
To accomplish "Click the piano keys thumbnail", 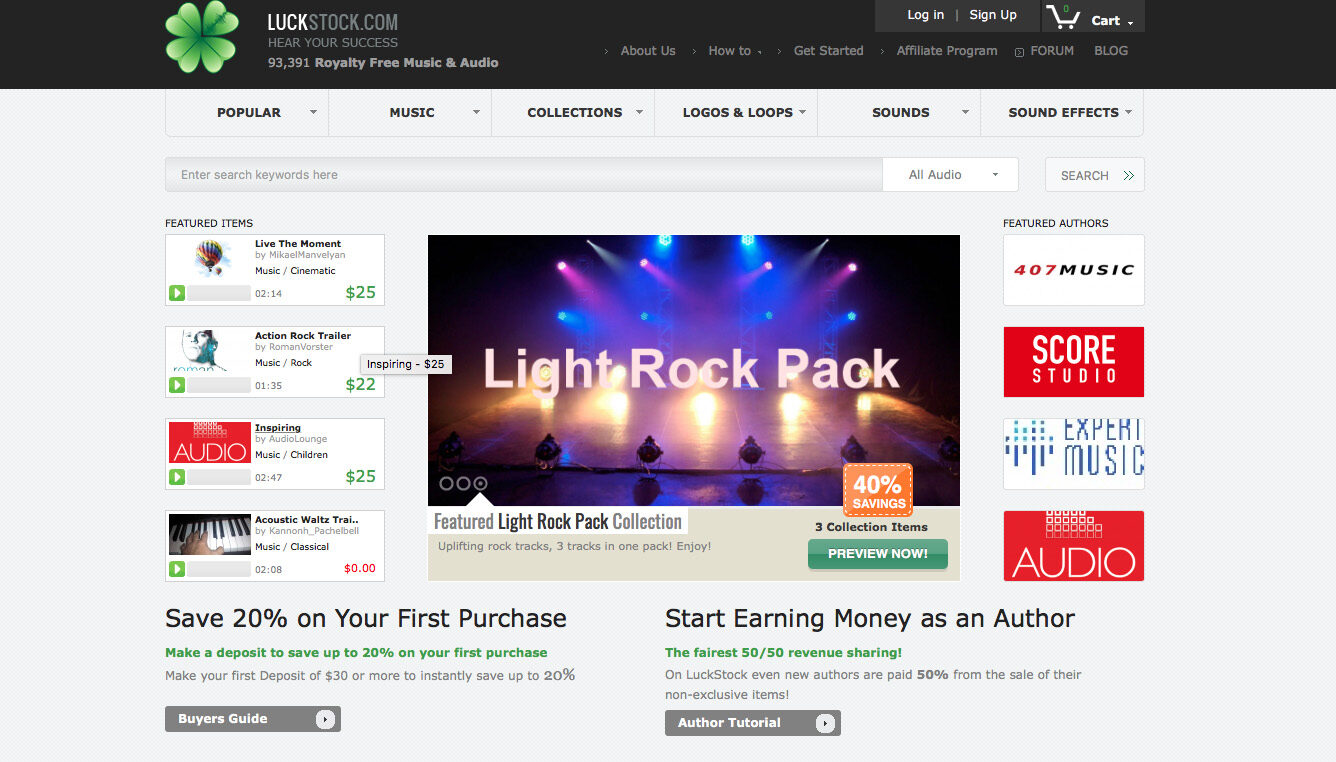I will point(209,535).
